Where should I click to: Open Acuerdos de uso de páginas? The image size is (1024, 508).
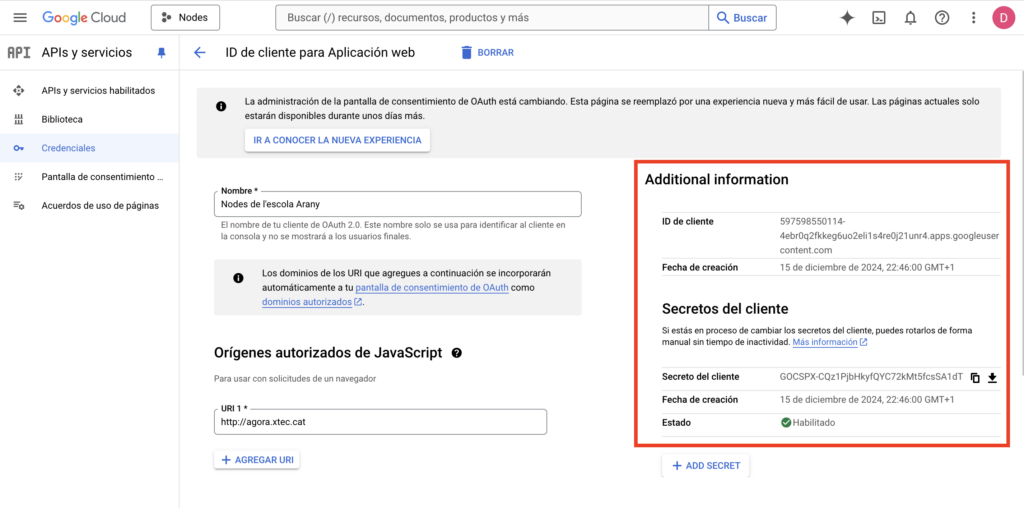point(100,206)
